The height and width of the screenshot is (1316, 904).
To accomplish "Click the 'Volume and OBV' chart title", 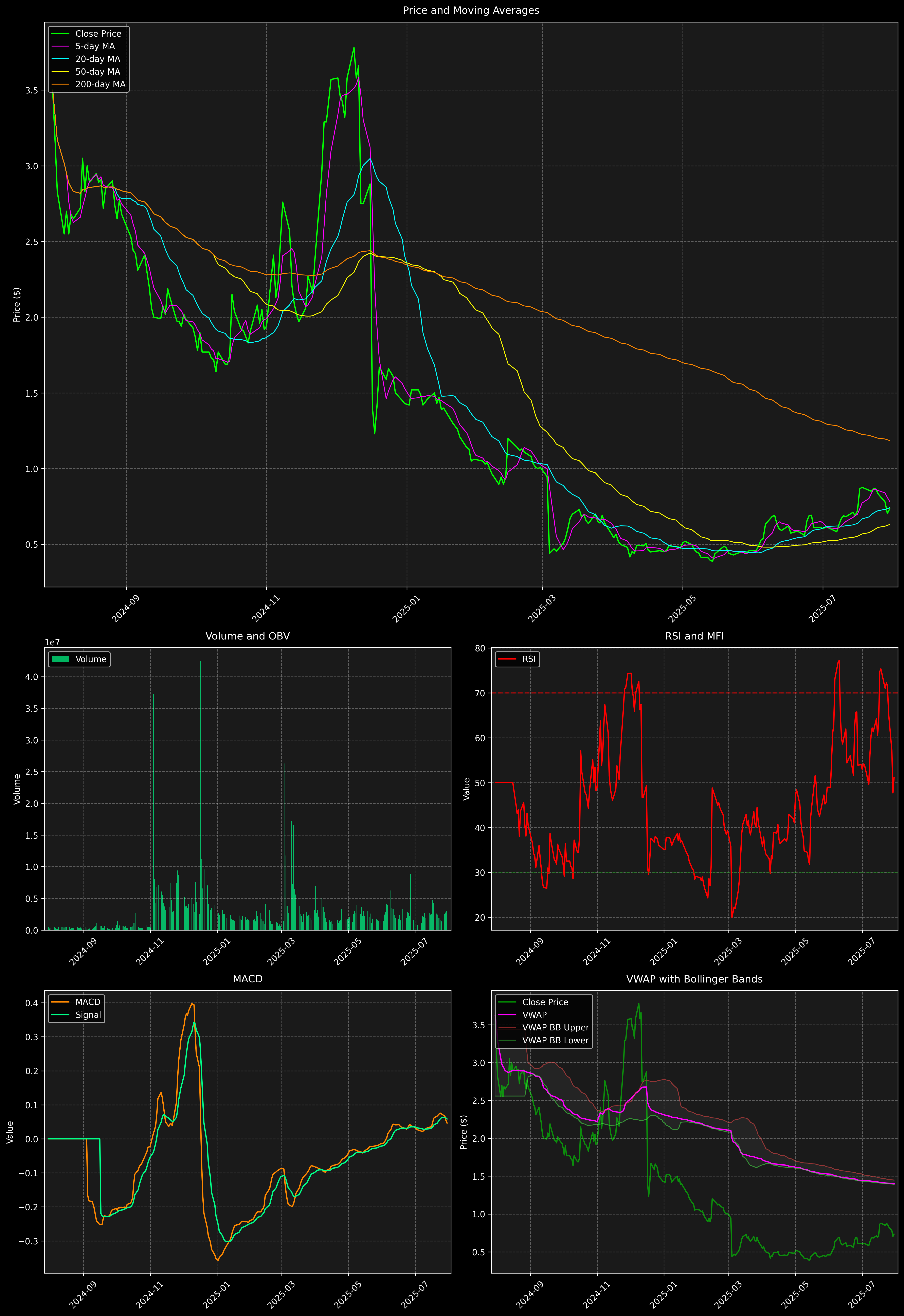I will coord(248,636).
